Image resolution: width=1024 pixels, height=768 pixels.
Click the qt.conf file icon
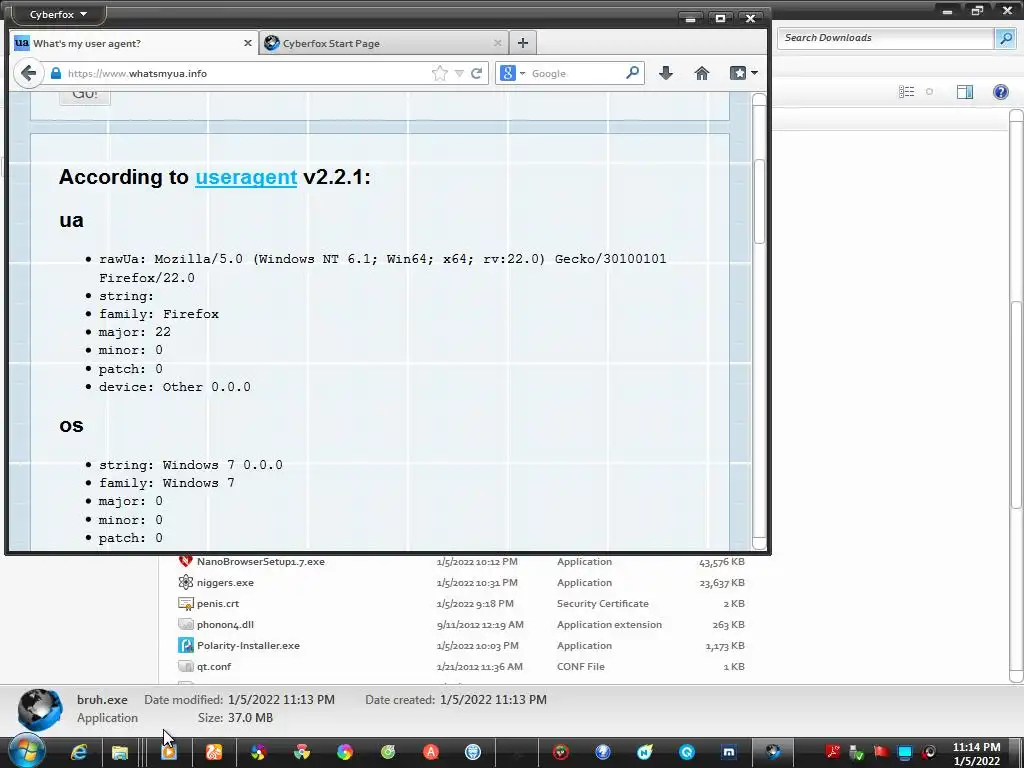tap(185, 666)
